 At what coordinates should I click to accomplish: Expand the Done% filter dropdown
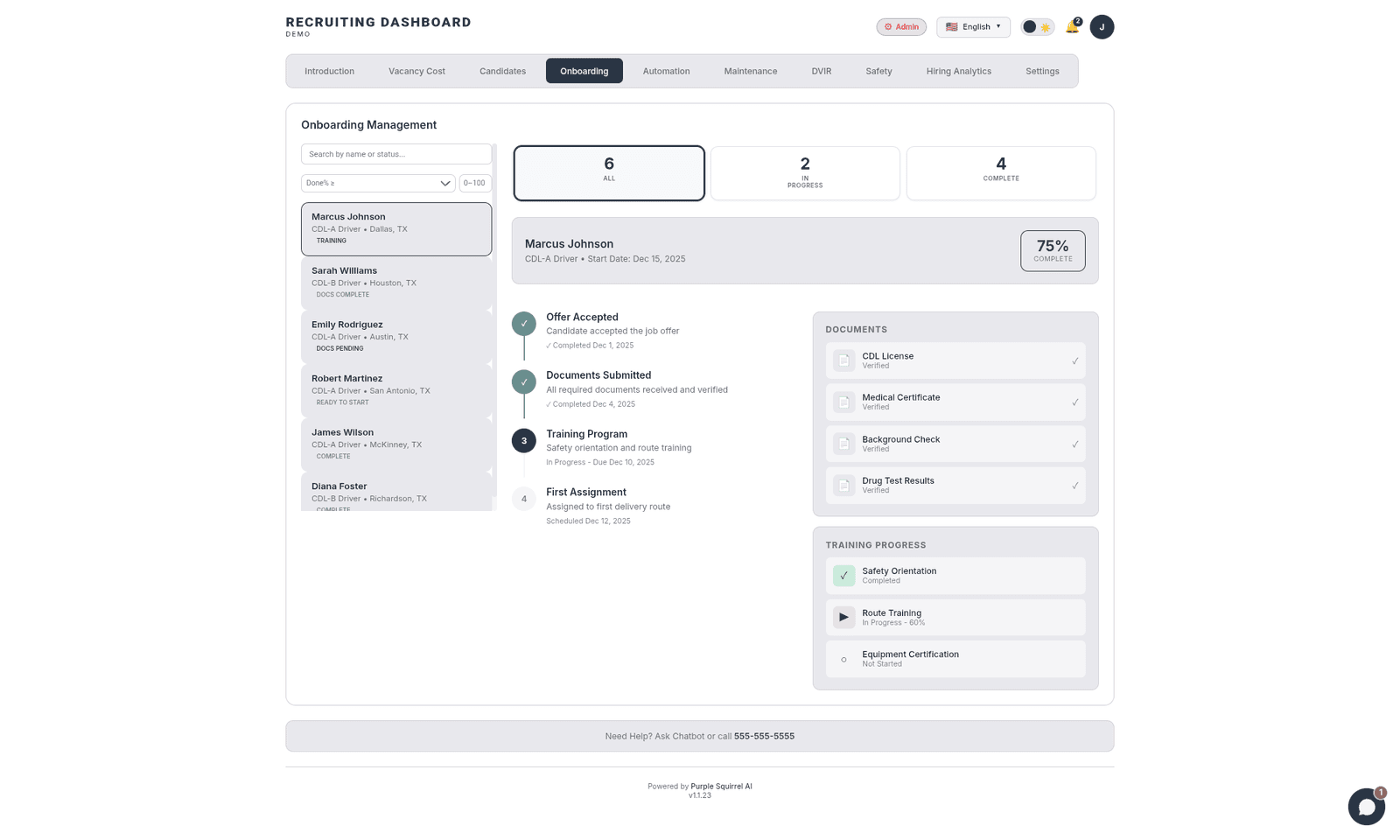pyautogui.click(x=378, y=183)
